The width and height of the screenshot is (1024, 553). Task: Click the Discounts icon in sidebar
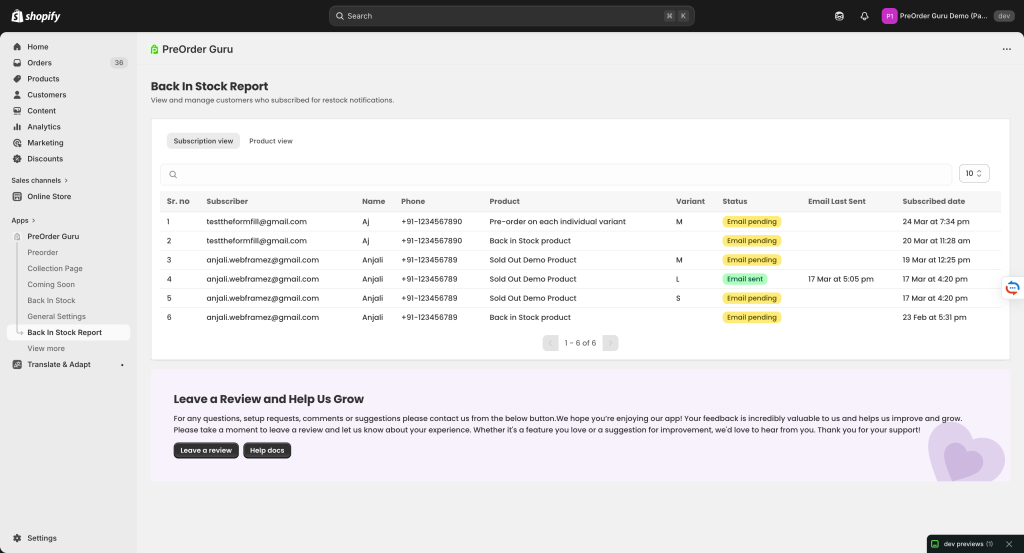[x=17, y=159]
